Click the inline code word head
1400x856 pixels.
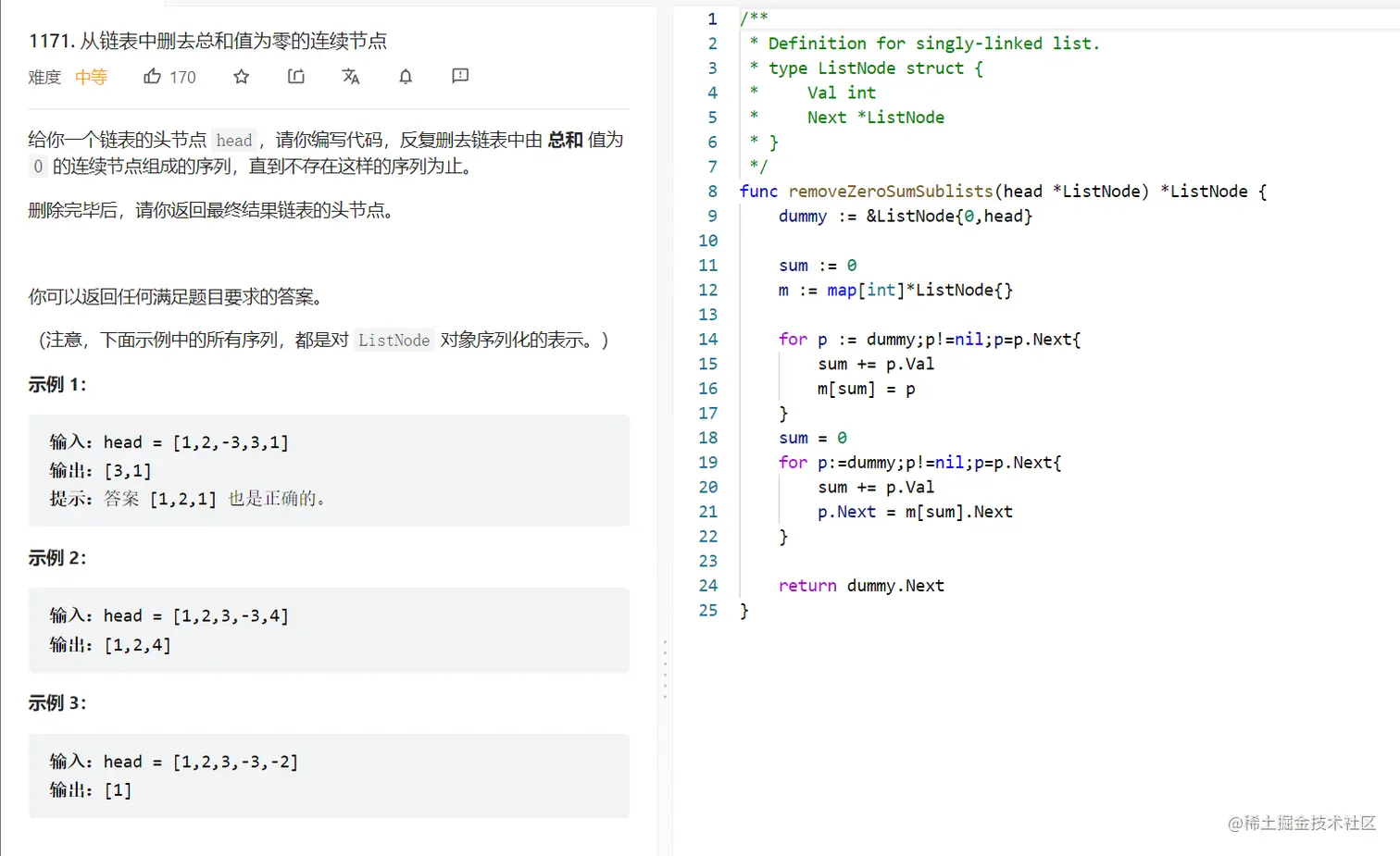(x=234, y=140)
